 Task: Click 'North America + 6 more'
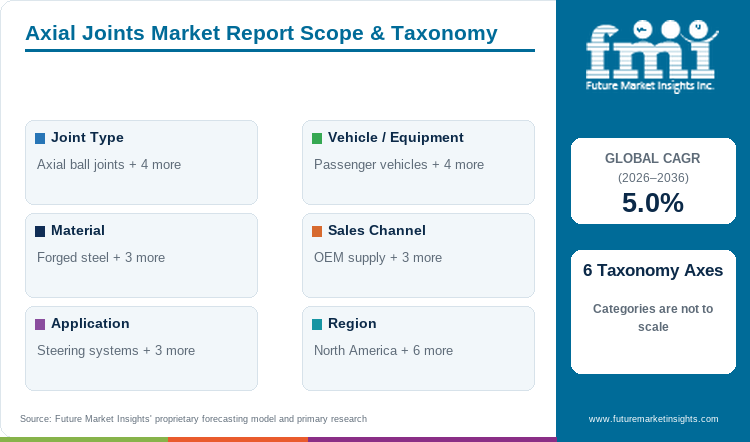(x=384, y=351)
